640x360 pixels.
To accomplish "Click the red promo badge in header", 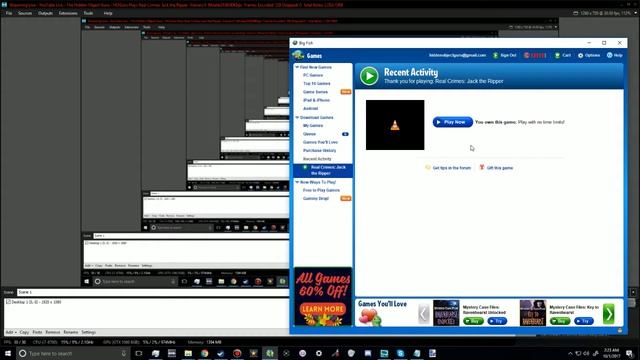I will (x=535, y=55).
